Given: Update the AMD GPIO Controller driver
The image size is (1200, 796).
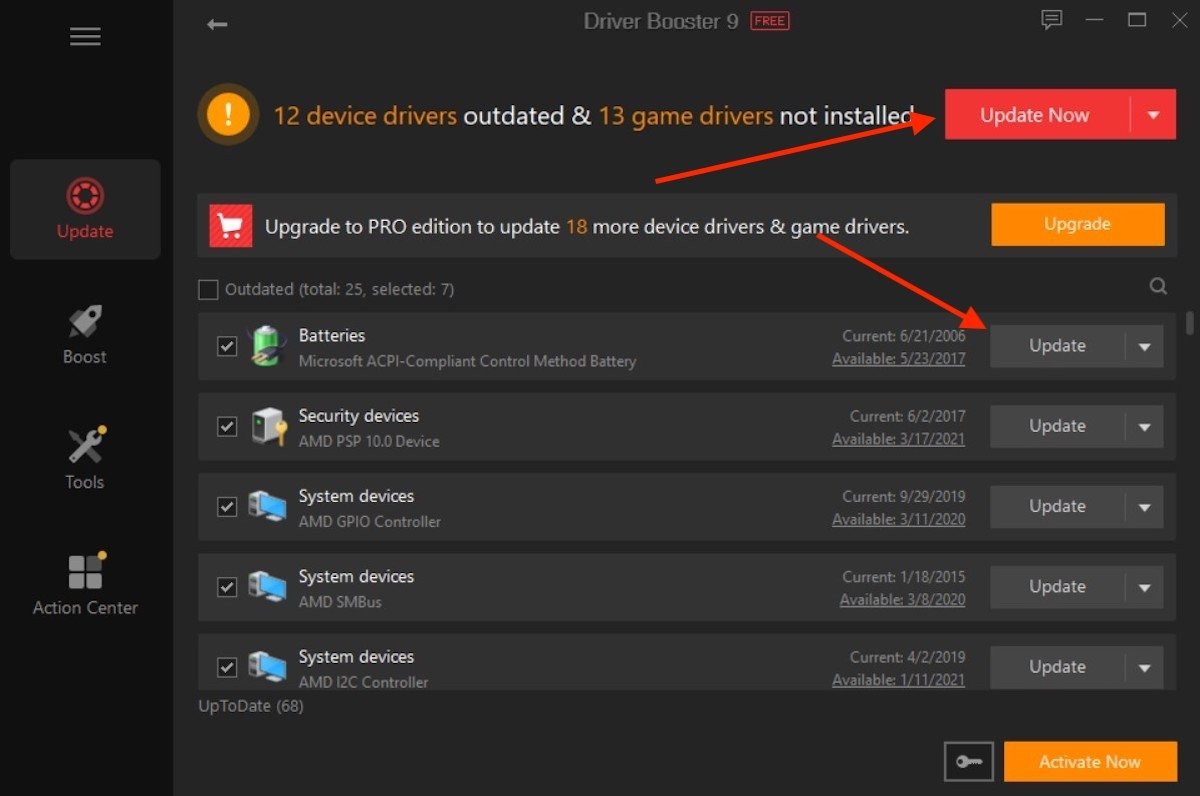Looking at the screenshot, I should click(1058, 506).
